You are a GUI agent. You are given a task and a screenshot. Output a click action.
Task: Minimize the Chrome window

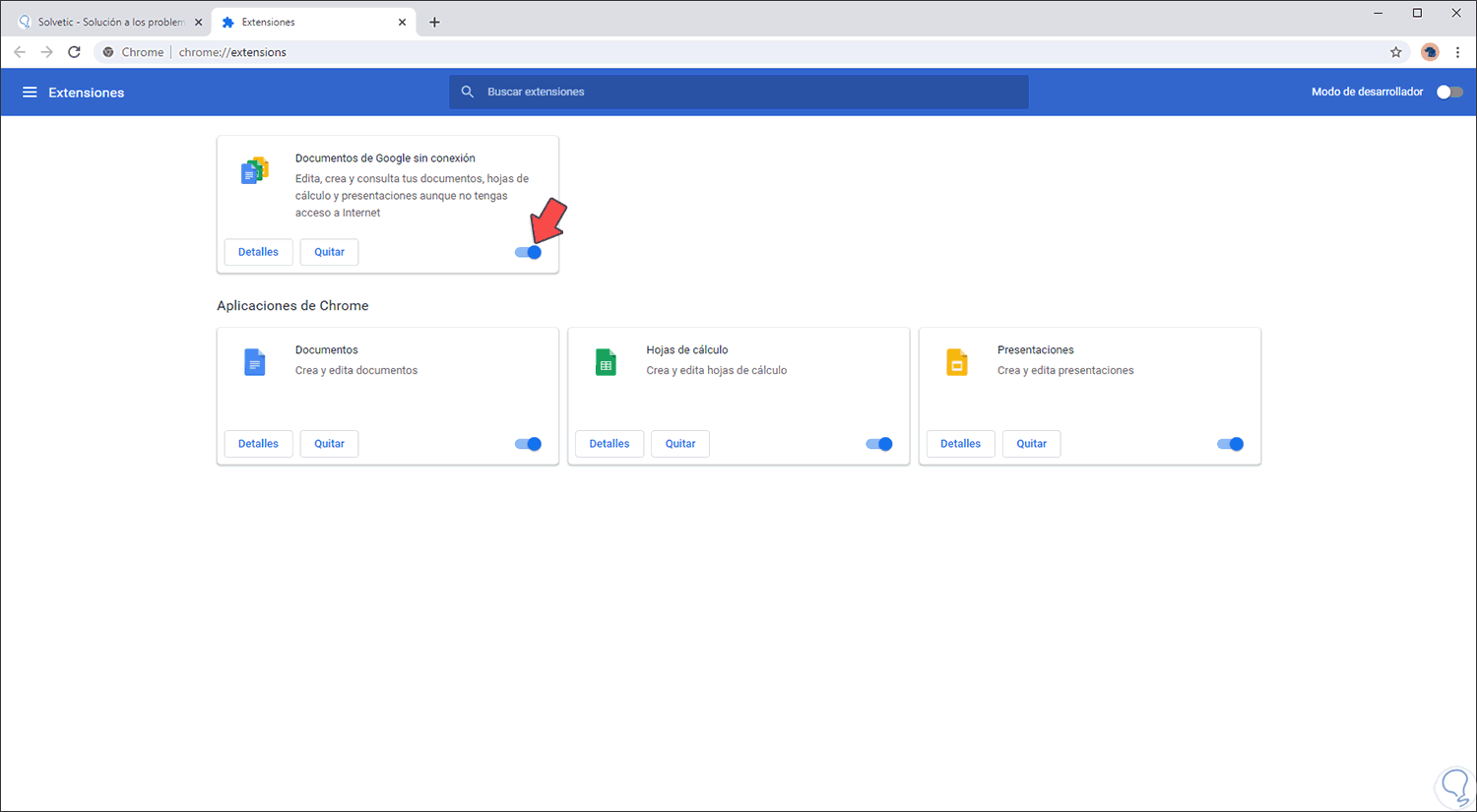pyautogui.click(x=1379, y=13)
